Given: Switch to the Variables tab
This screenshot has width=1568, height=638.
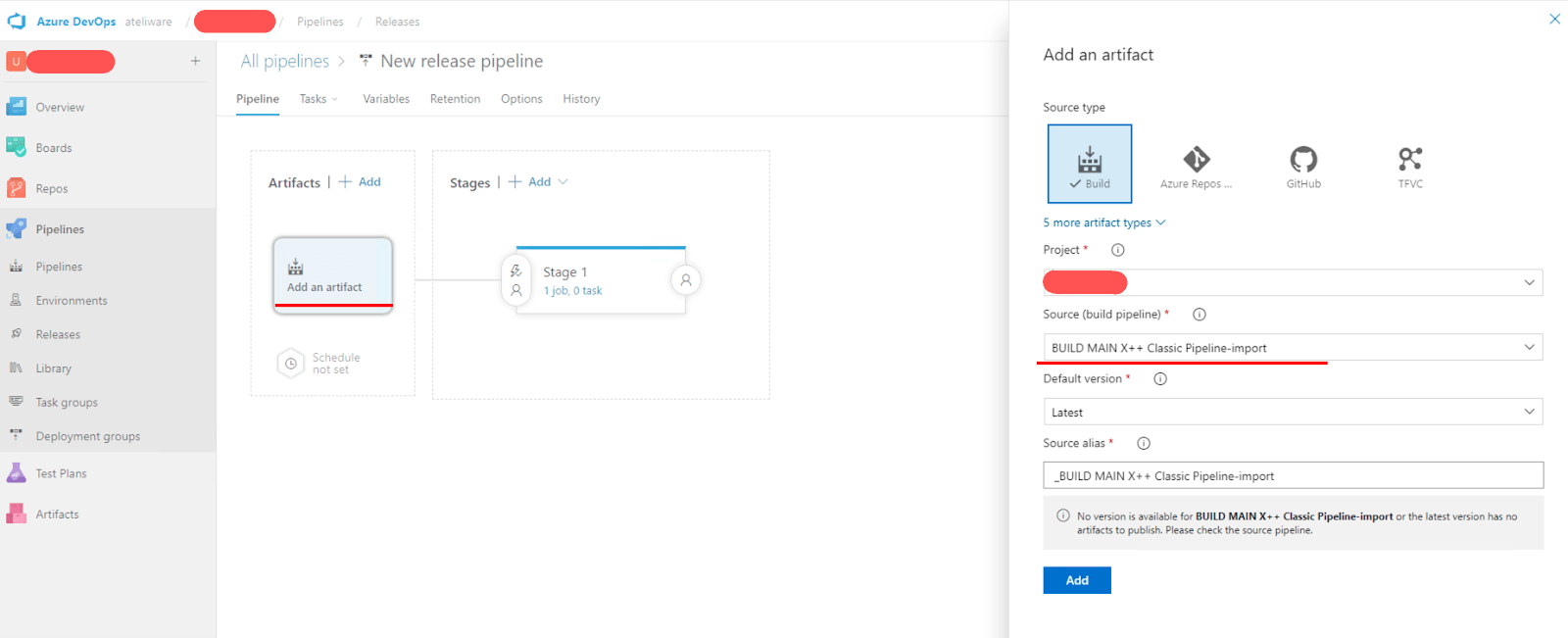Looking at the screenshot, I should [386, 99].
